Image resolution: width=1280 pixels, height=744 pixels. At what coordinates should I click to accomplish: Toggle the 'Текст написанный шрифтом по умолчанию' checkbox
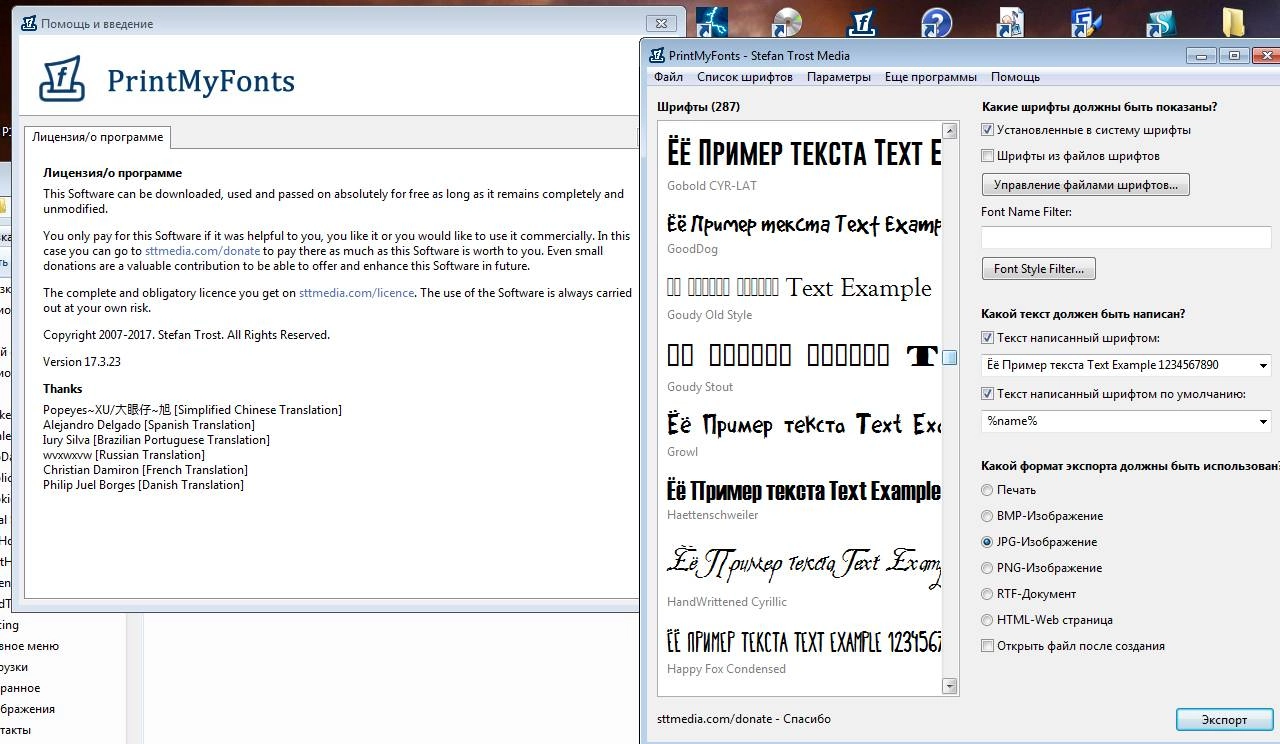987,394
